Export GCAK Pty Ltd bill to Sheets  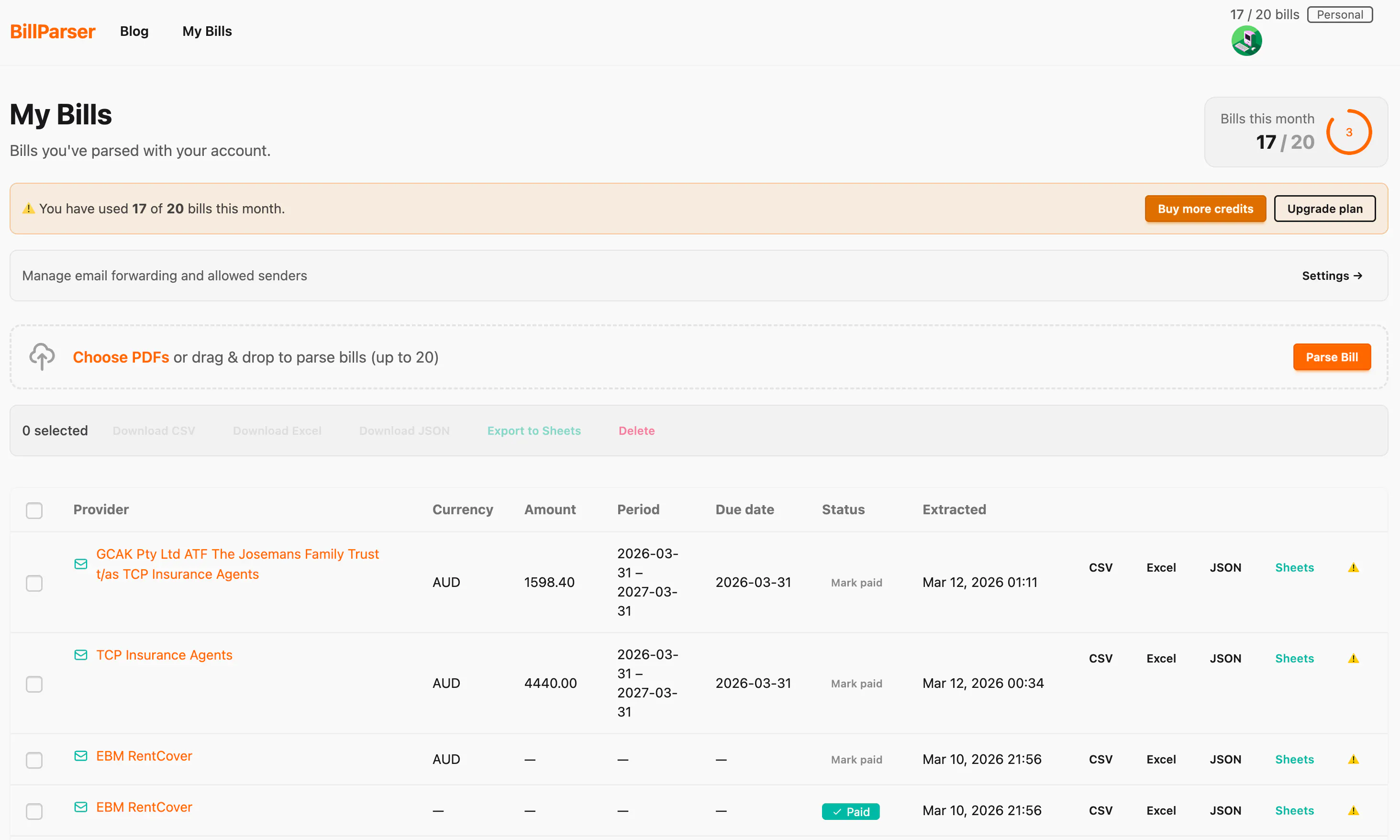click(x=1294, y=567)
